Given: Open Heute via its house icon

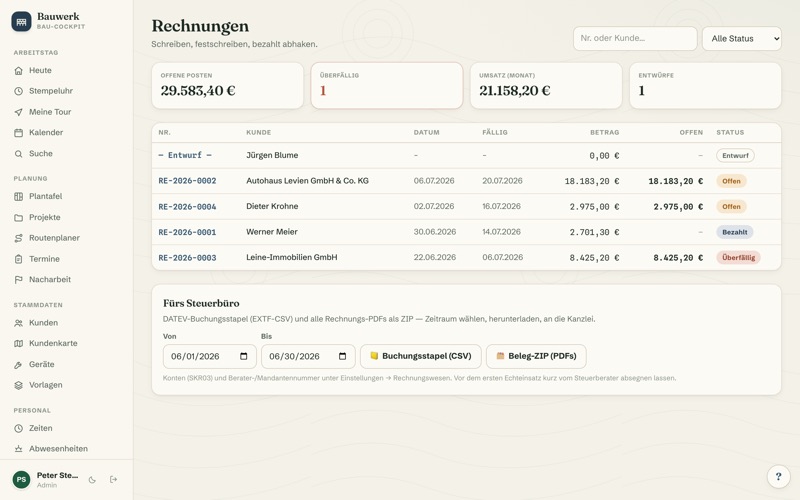Looking at the screenshot, I should (x=18, y=70).
